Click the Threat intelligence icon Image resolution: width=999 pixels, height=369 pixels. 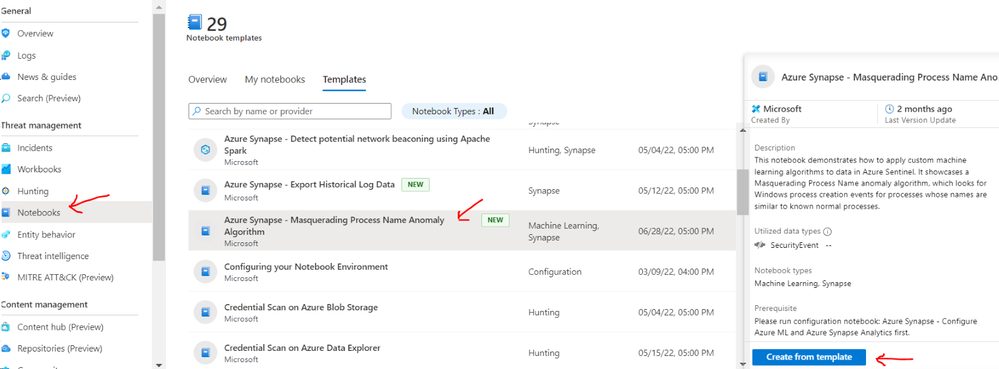(6, 256)
